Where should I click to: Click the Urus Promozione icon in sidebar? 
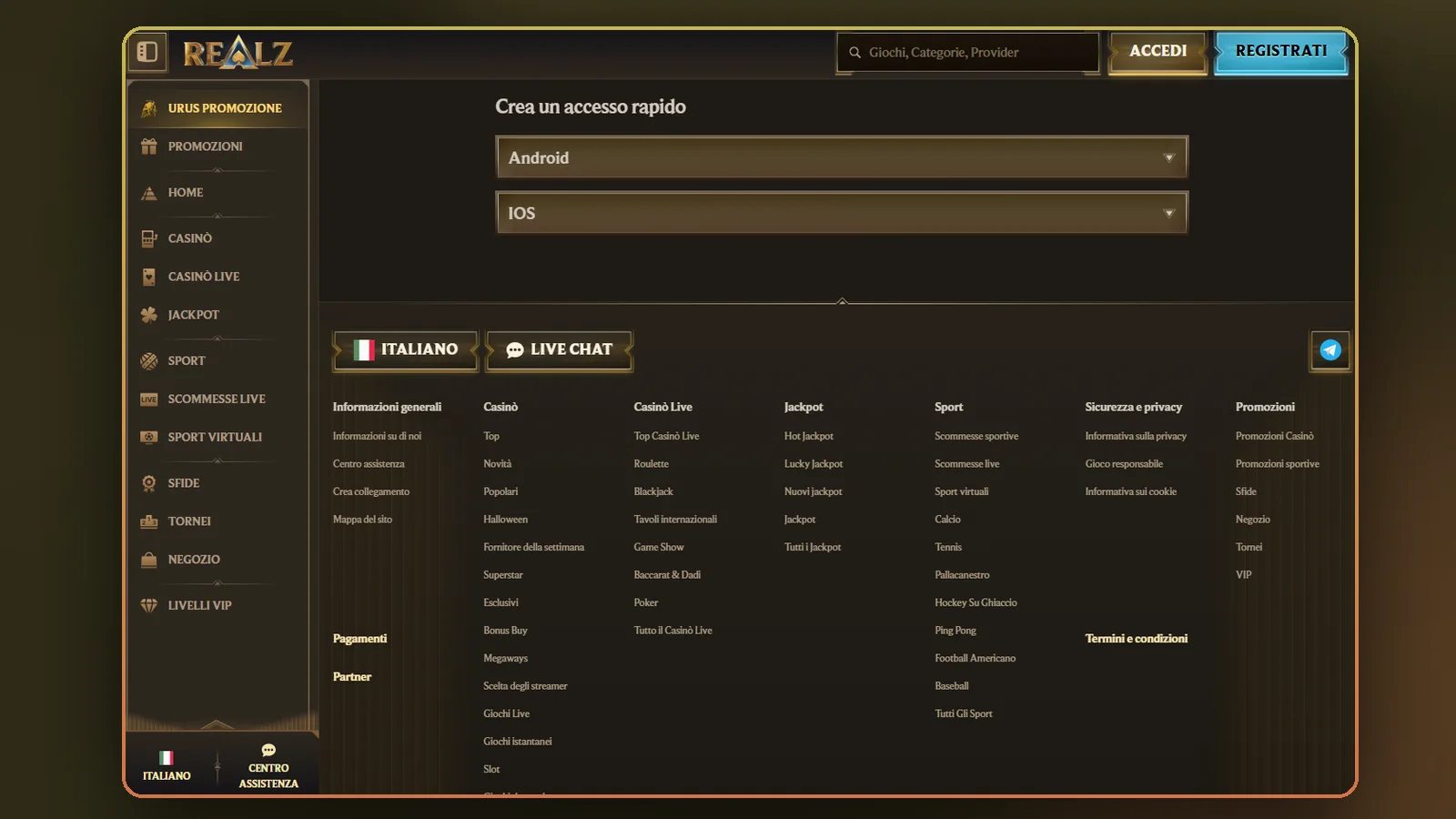click(x=149, y=108)
